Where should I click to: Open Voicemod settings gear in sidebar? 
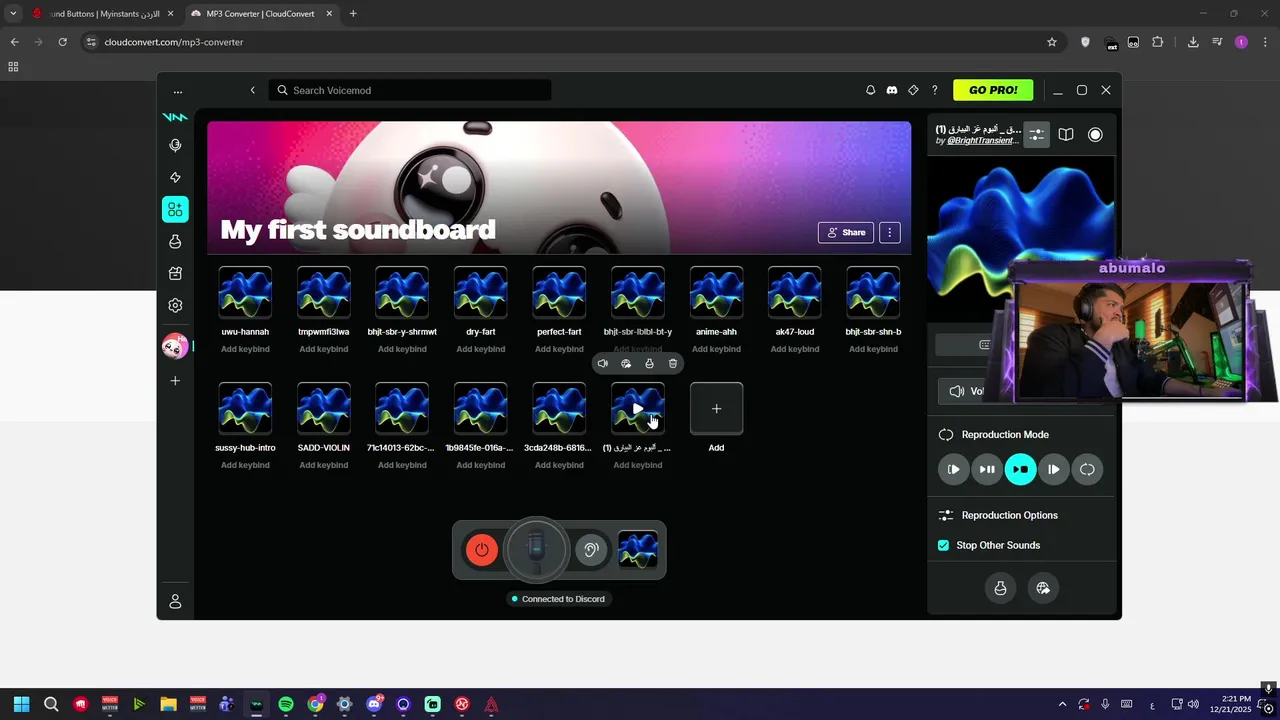175,305
